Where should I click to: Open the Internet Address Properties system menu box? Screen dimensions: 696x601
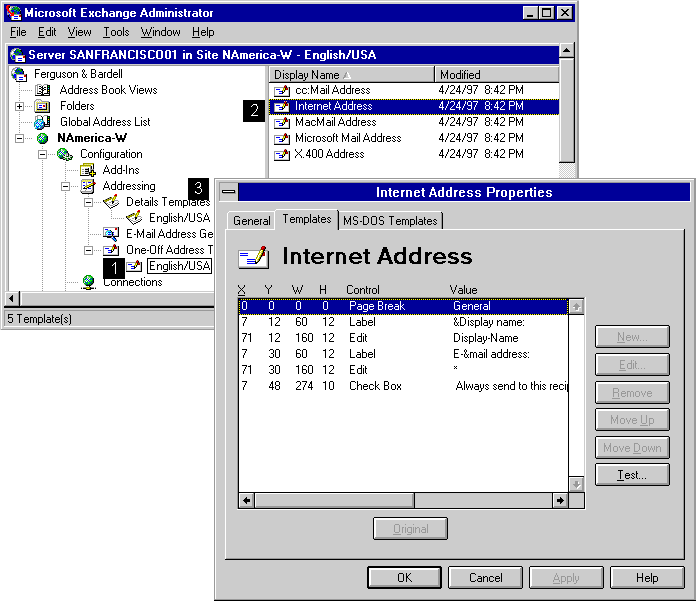pyautogui.click(x=229, y=192)
